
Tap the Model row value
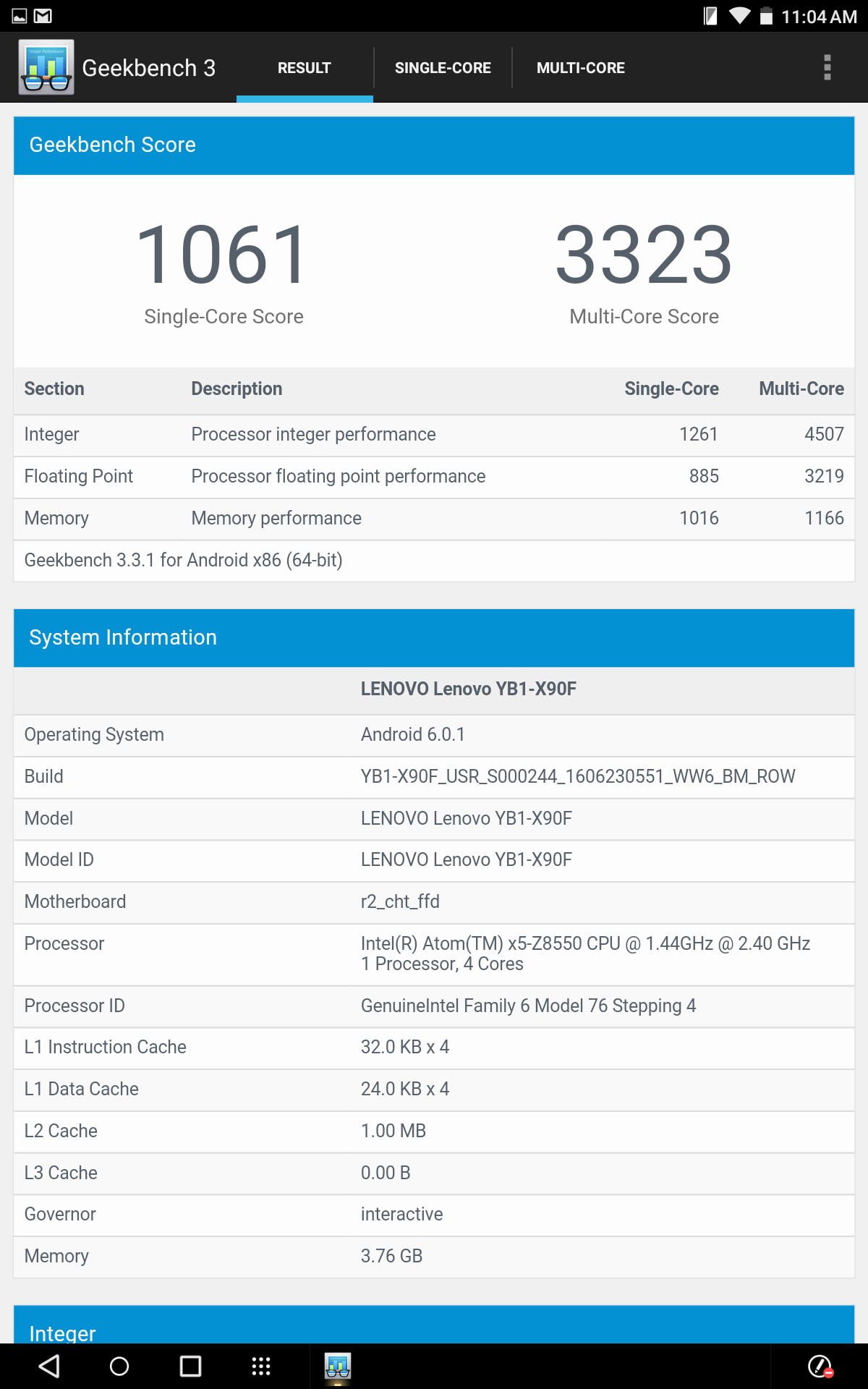pos(467,818)
